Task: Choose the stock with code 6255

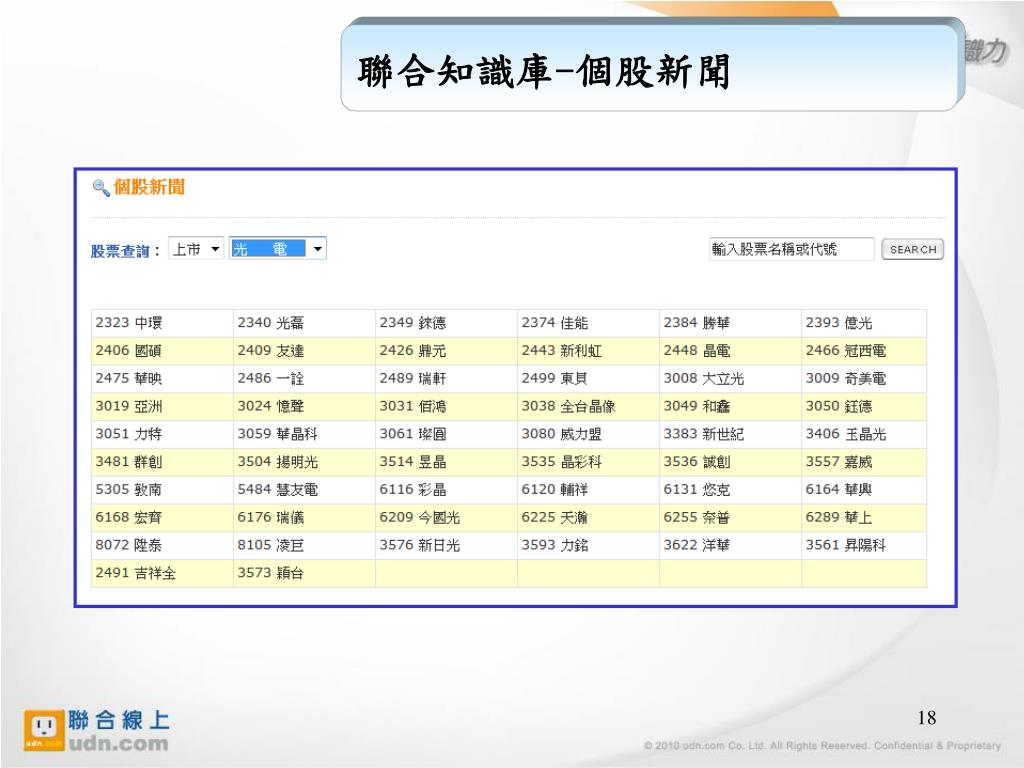Action: (697, 517)
